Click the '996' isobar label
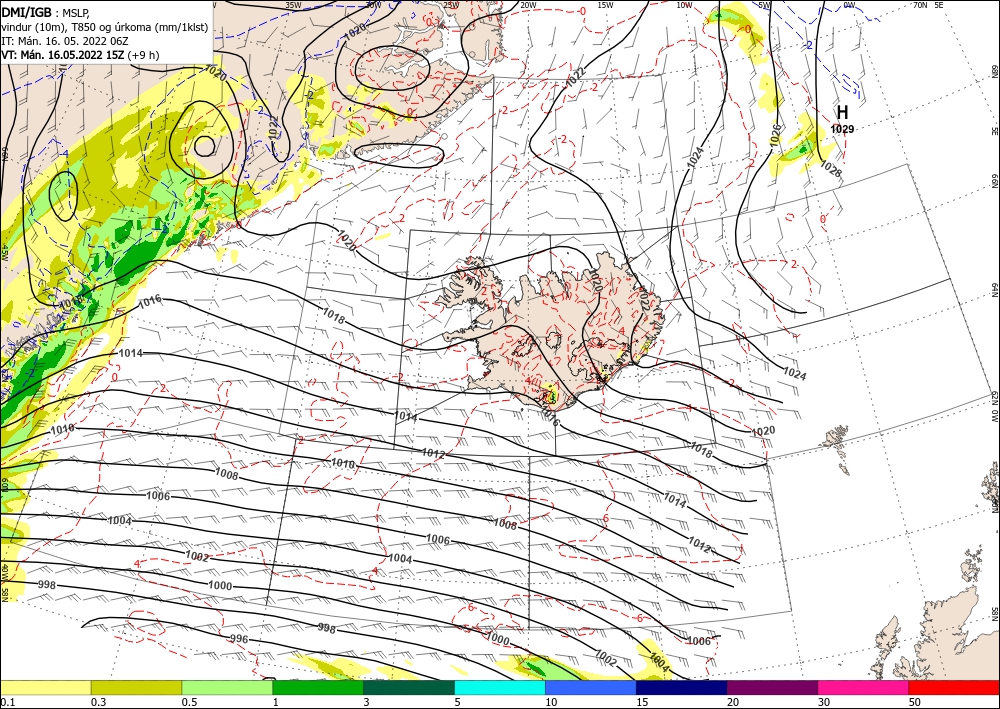The image size is (1000, 709). point(239,639)
